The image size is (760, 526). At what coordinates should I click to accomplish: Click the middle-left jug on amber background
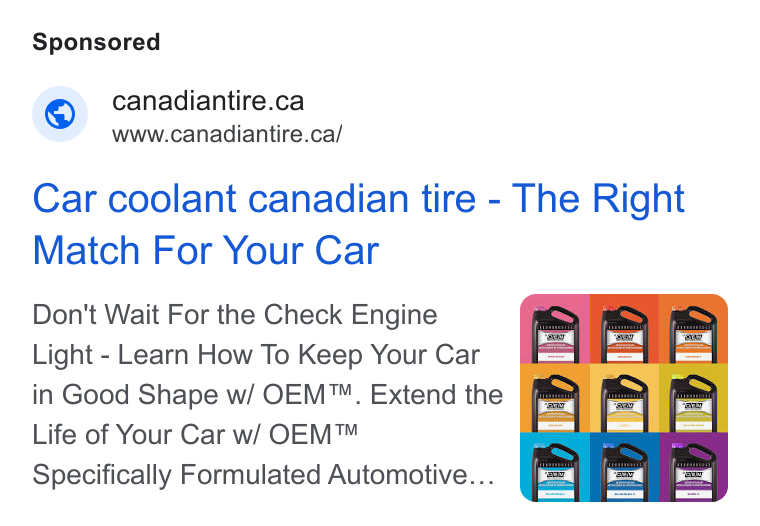tap(555, 398)
